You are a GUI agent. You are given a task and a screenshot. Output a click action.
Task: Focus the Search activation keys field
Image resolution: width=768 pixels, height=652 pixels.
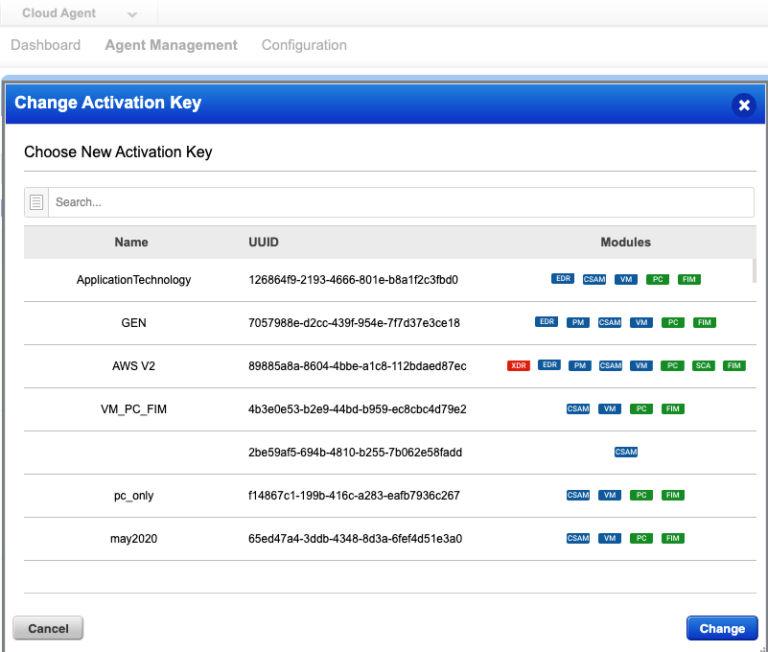click(x=401, y=202)
